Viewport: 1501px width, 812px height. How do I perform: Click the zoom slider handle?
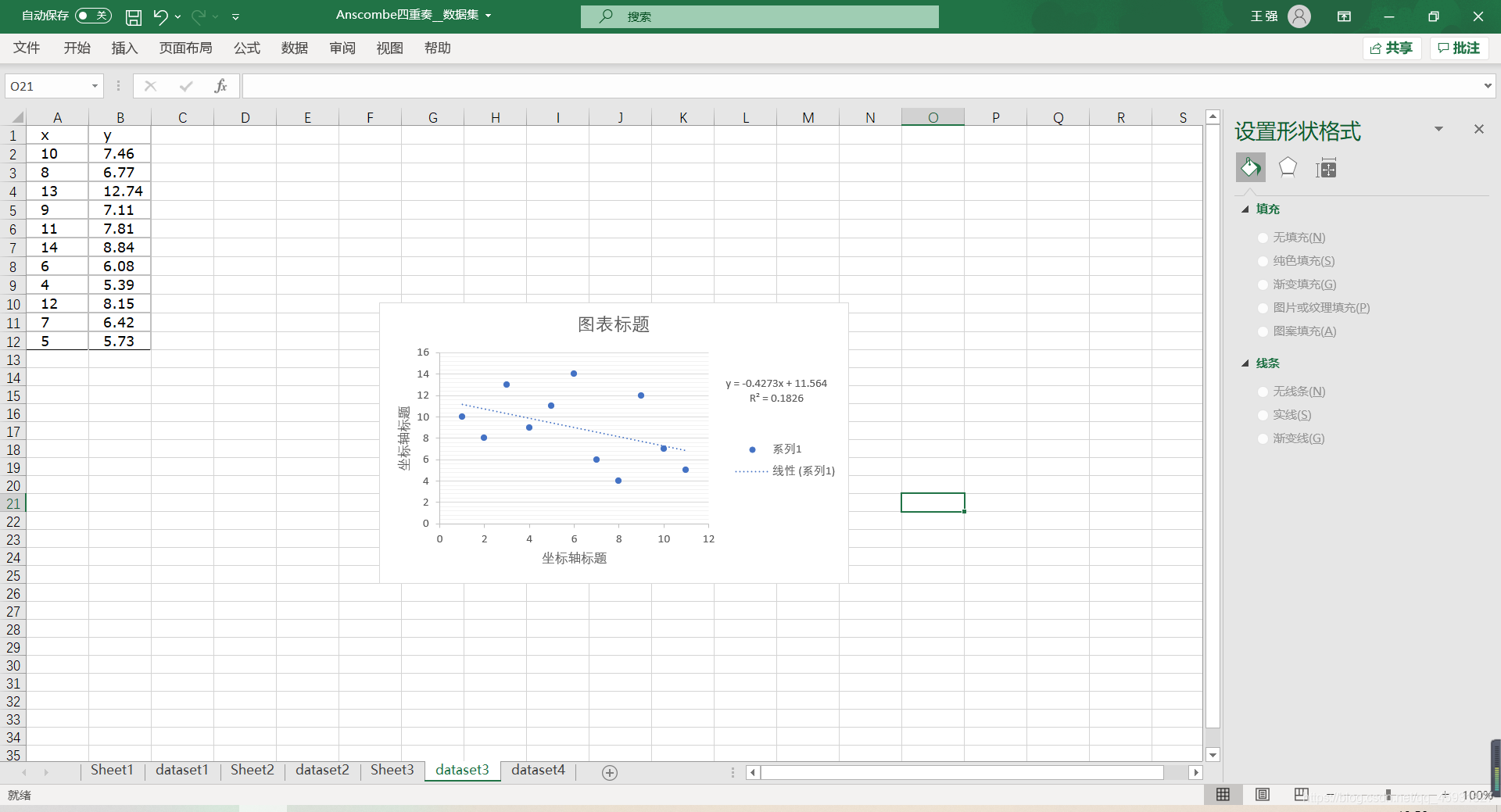point(1388,795)
